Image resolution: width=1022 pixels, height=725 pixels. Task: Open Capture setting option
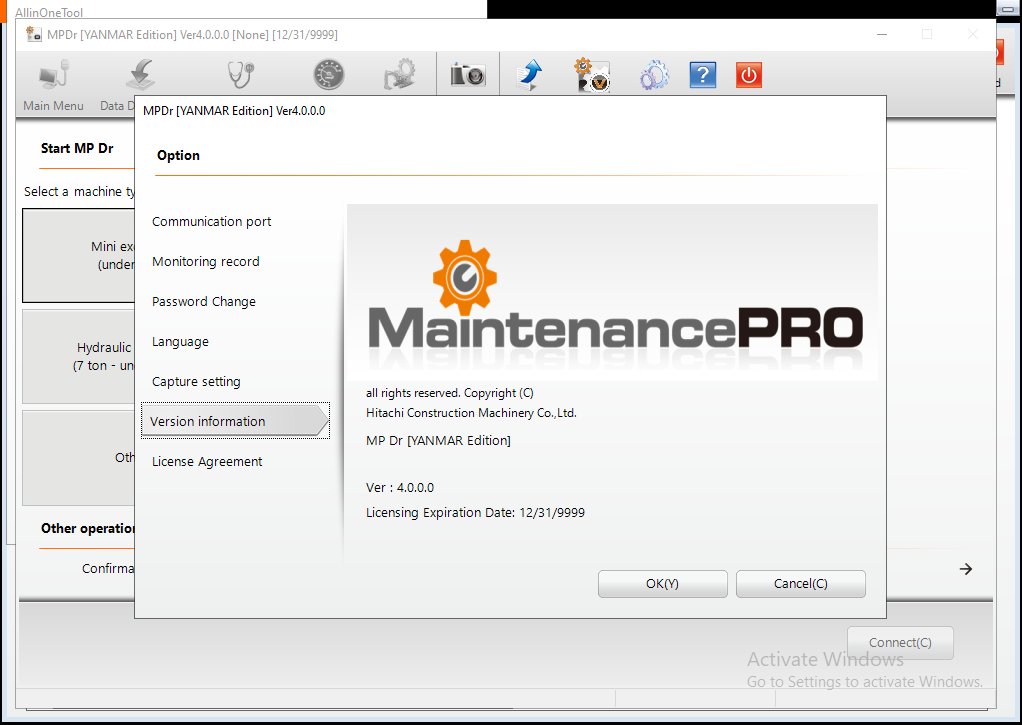click(196, 381)
